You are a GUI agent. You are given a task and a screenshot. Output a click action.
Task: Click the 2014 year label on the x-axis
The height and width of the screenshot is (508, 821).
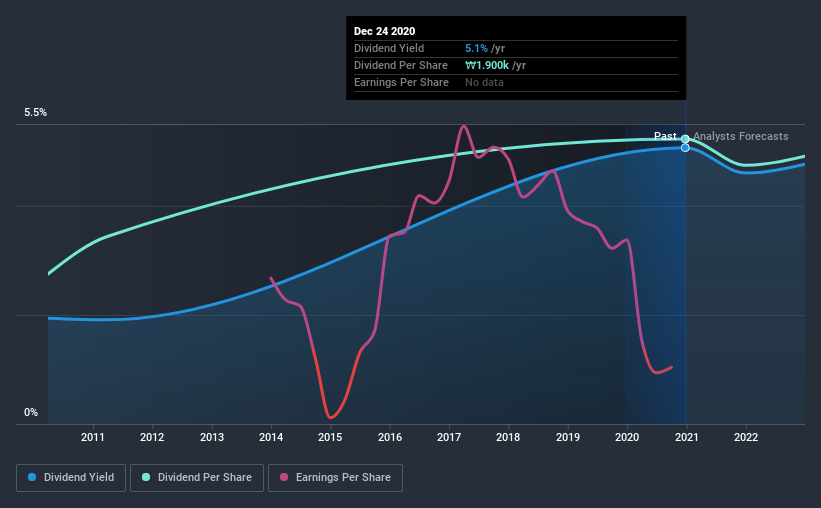tap(271, 437)
